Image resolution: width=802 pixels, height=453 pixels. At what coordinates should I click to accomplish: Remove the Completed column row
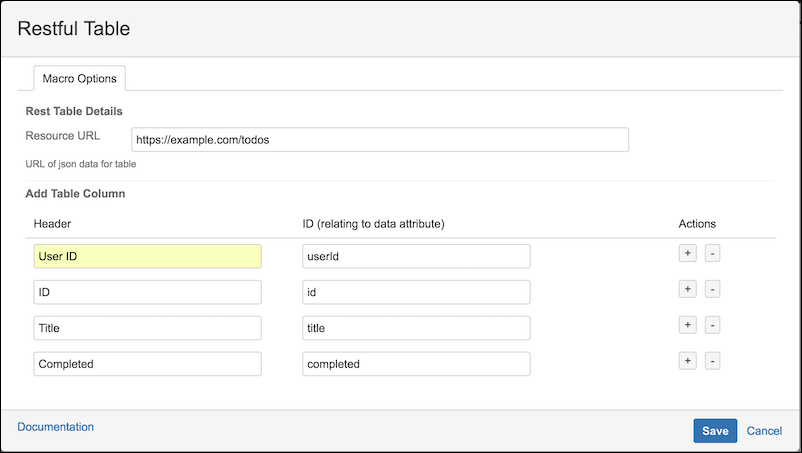712,361
